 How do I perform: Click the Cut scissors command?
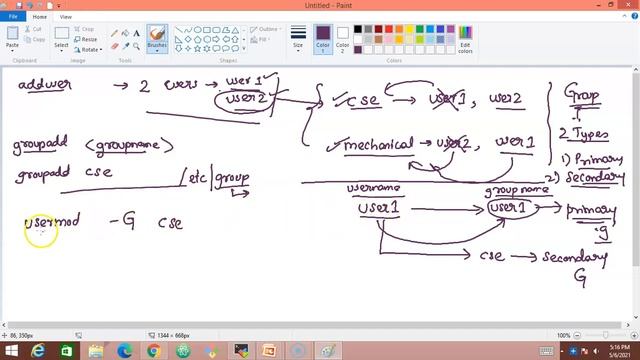pyautogui.click(x=33, y=29)
